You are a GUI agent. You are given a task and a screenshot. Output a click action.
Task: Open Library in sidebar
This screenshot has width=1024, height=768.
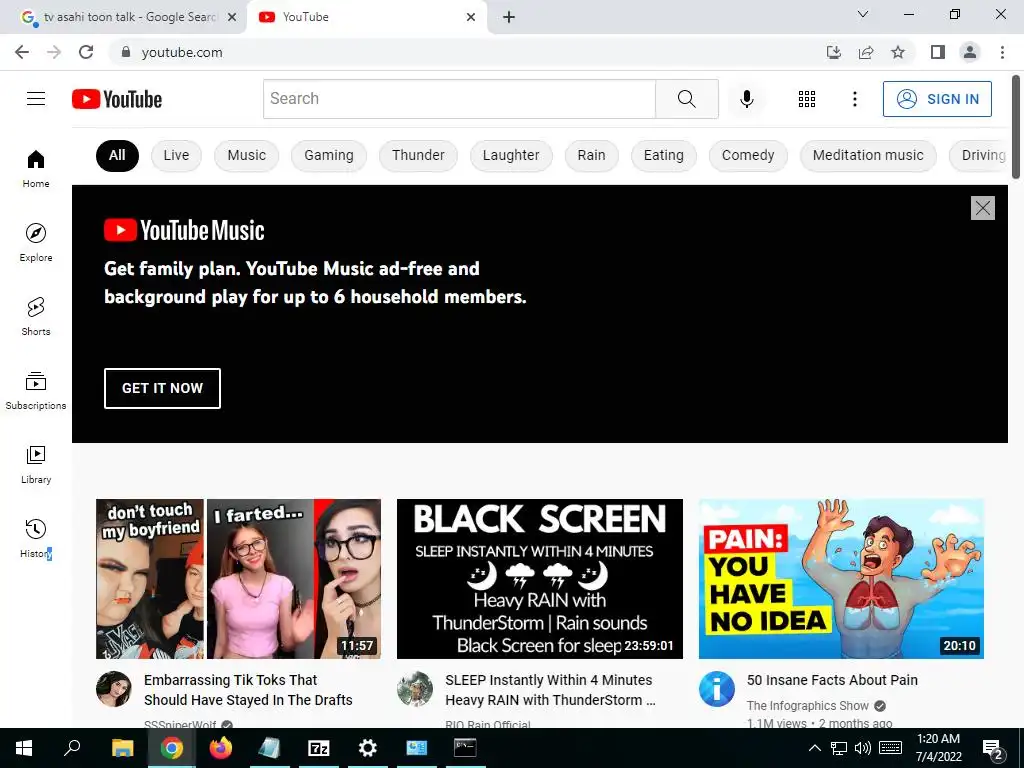36,464
